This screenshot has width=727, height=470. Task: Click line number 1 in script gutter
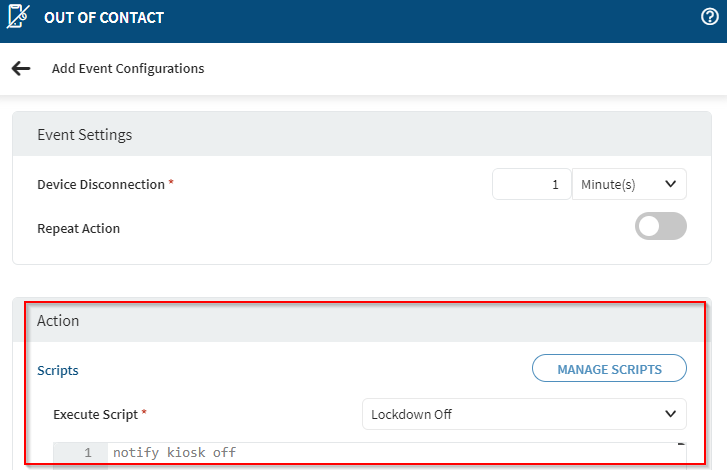(x=88, y=453)
